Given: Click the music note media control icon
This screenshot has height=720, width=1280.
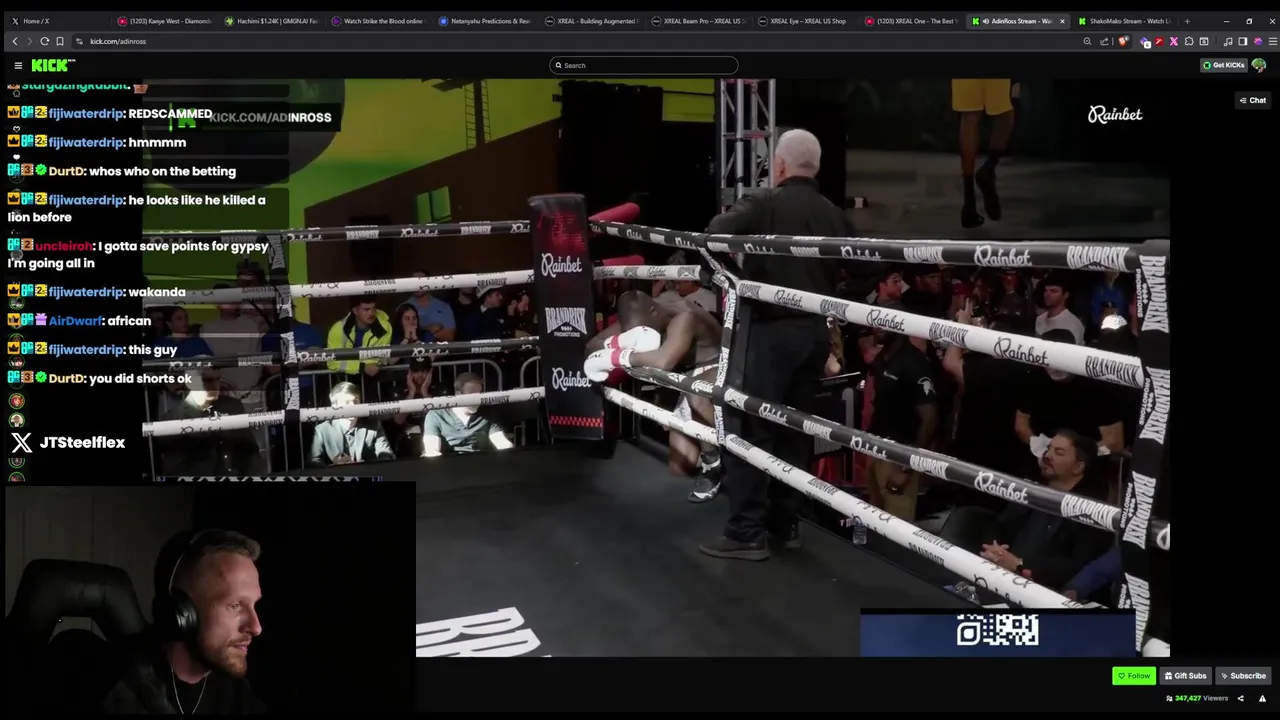Looking at the screenshot, I should (x=1227, y=41).
